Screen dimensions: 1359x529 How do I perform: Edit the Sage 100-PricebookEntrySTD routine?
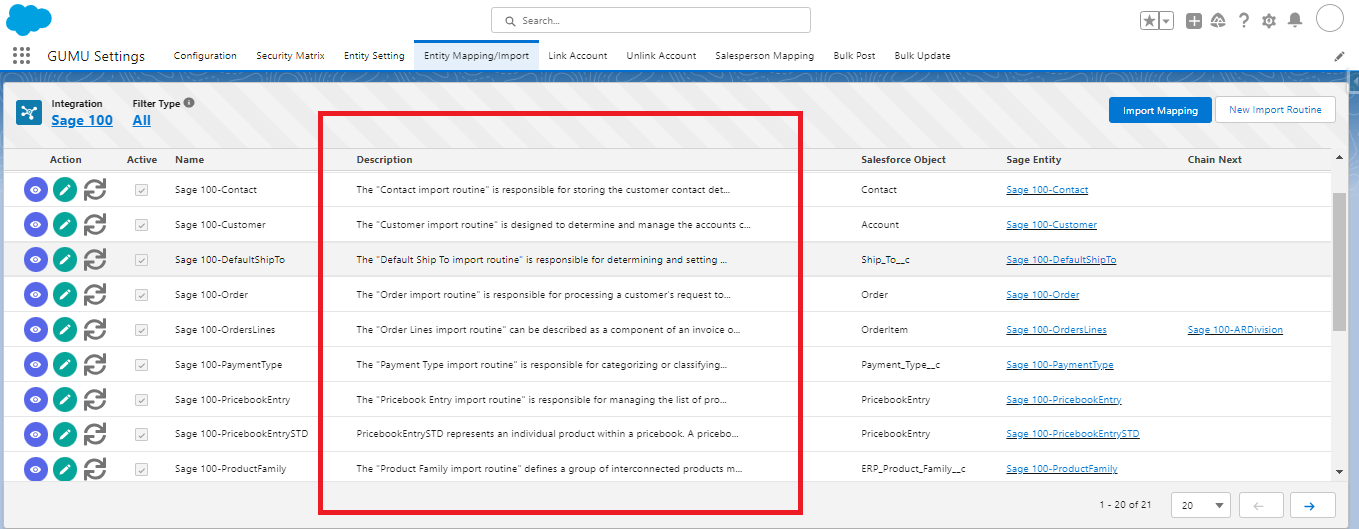[x=65, y=435]
